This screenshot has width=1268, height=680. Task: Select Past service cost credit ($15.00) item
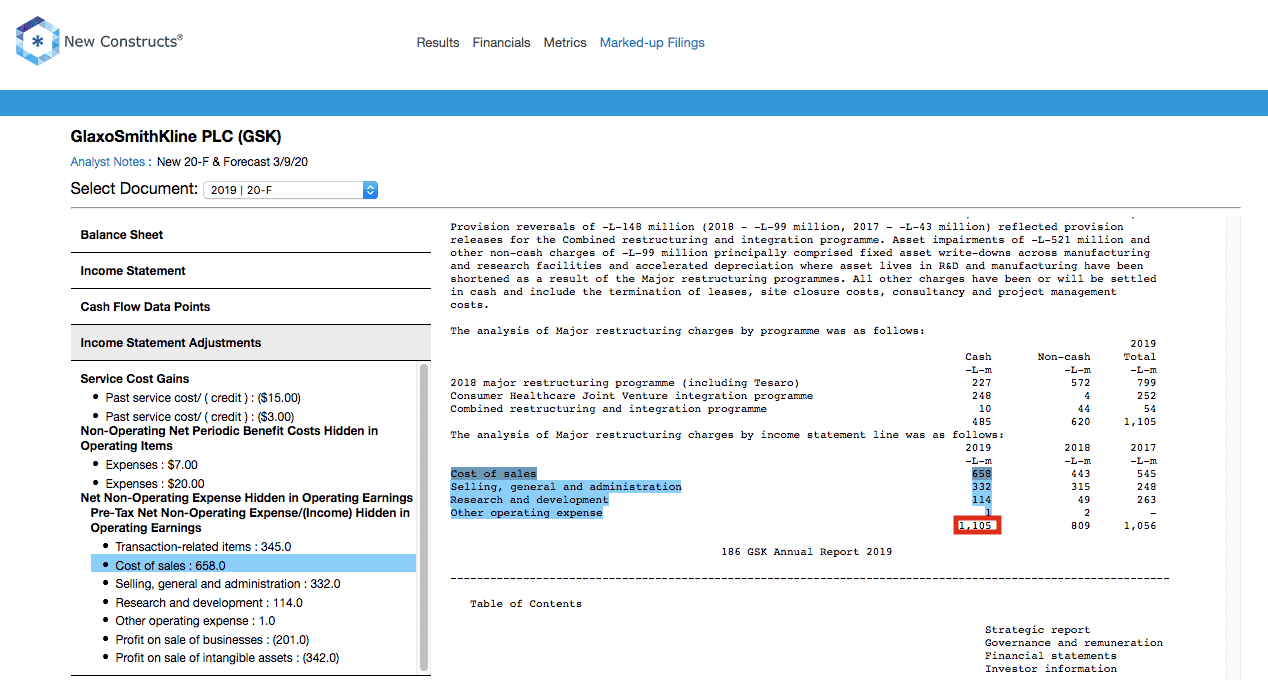pyautogui.click(x=203, y=398)
